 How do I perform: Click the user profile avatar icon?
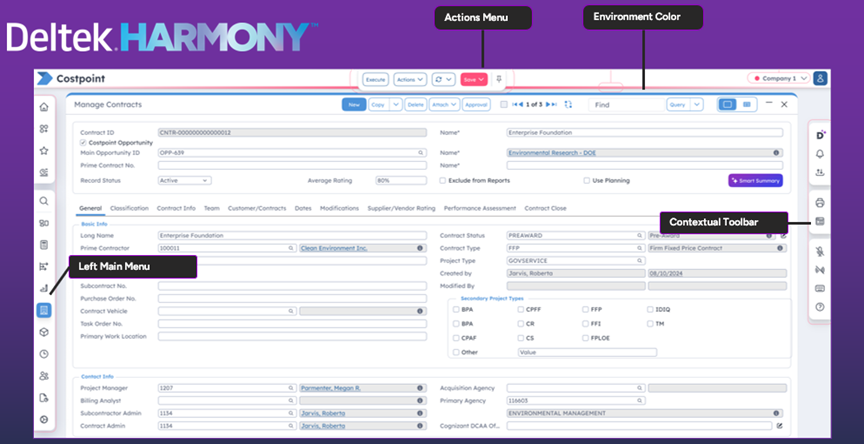(820, 78)
